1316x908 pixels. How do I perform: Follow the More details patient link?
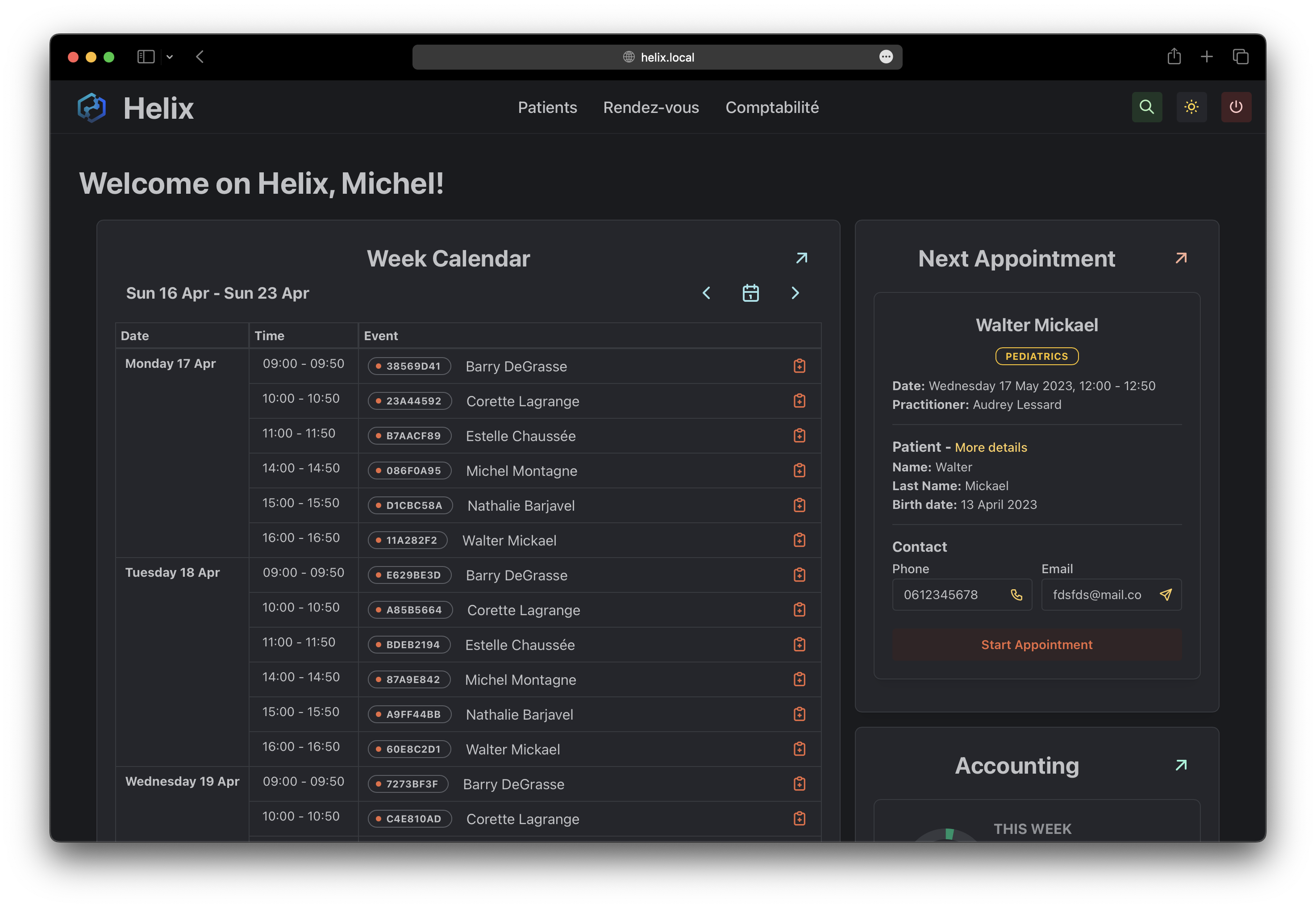(x=991, y=447)
